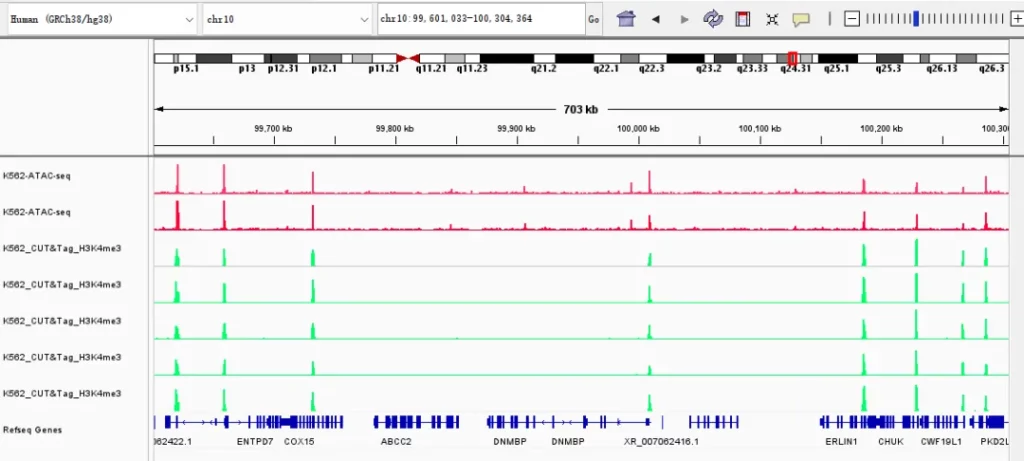Select the first K562-ATAC-seq track name

point(37,176)
